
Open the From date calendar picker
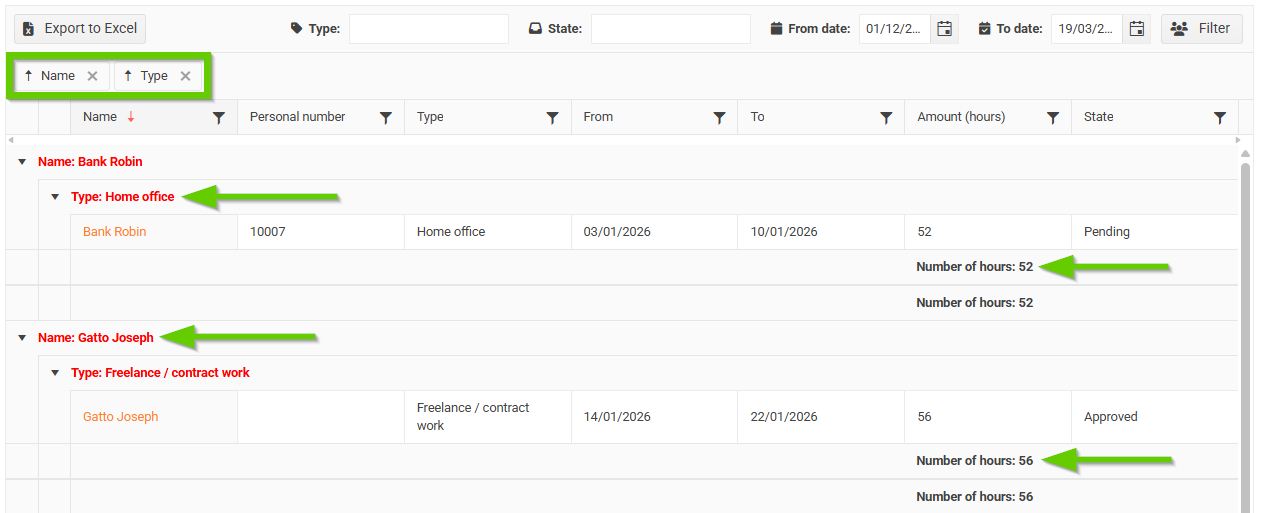coord(944,29)
